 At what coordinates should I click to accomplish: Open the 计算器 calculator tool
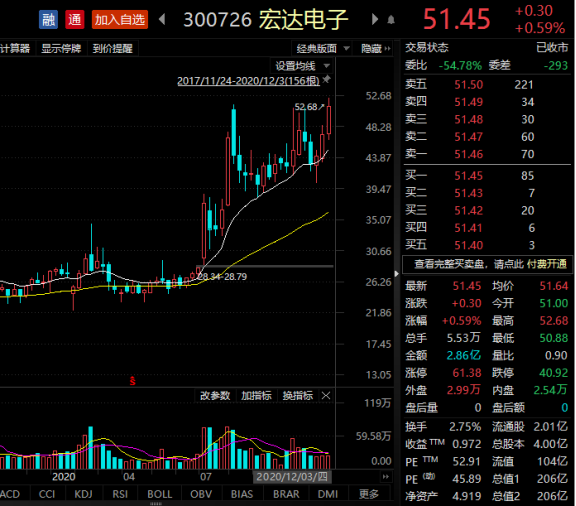[x=15, y=48]
